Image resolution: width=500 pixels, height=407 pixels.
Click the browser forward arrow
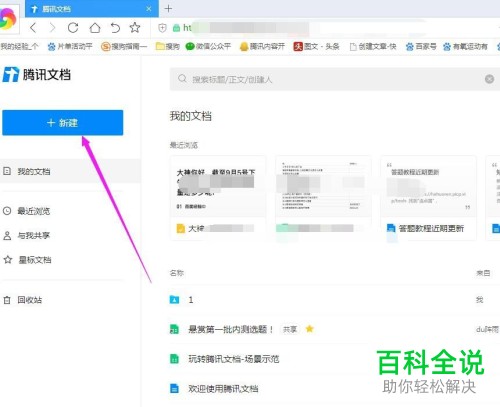(x=52, y=28)
